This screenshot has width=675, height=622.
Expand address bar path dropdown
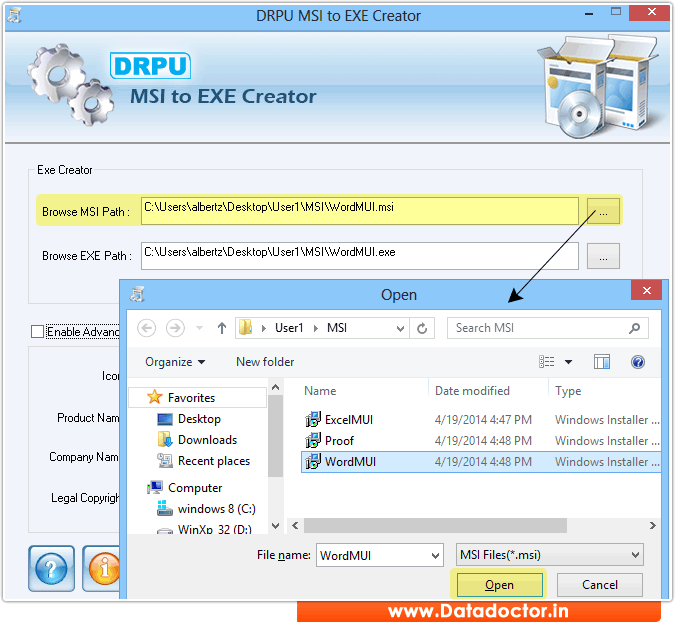(x=400, y=329)
